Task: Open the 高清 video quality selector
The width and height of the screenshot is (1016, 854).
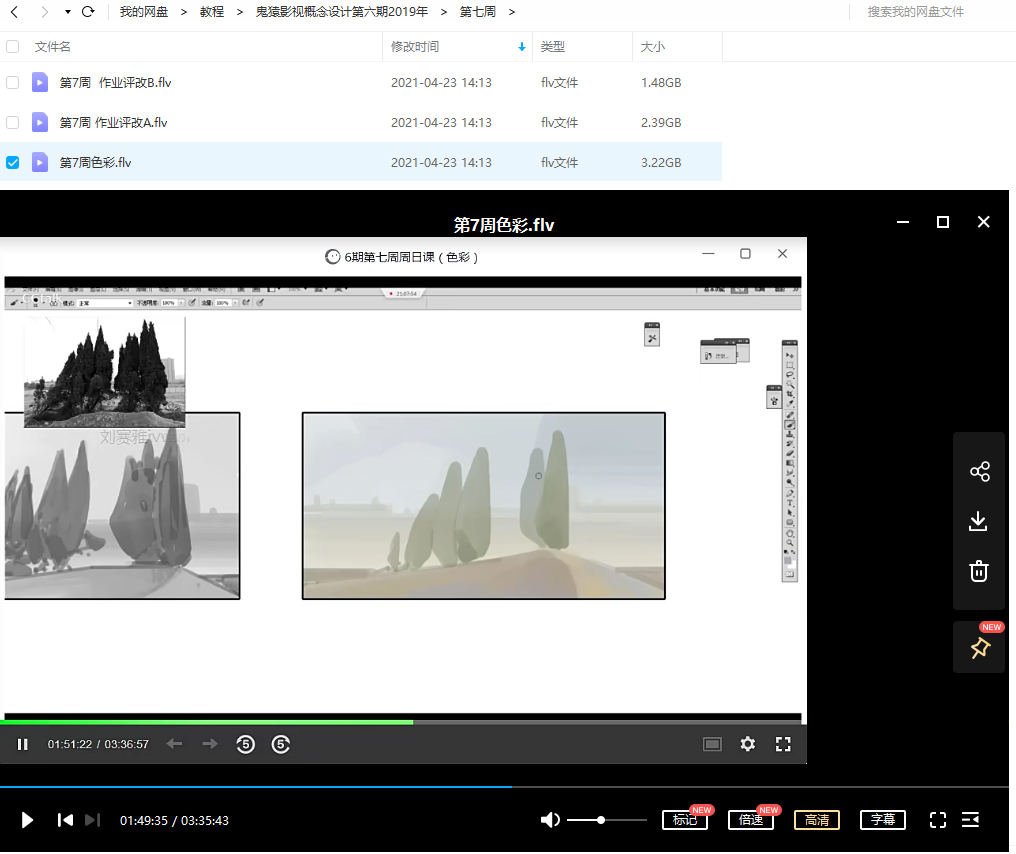Action: click(817, 820)
